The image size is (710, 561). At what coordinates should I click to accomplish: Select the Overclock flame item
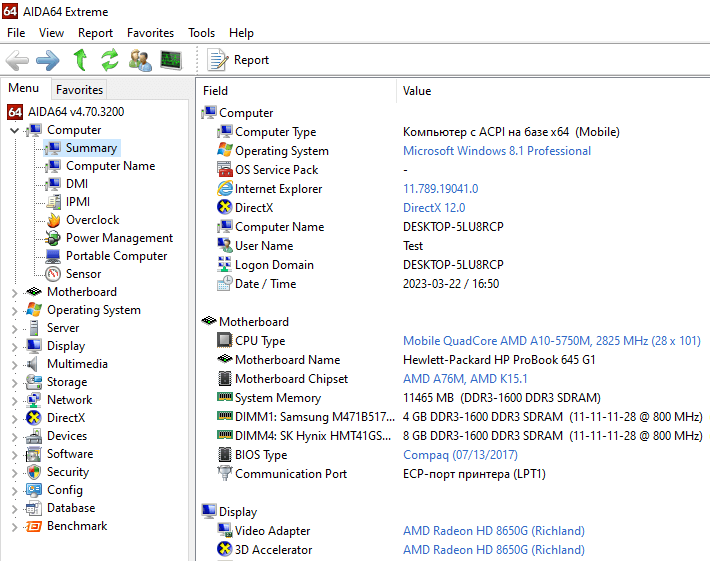[x=92, y=220]
